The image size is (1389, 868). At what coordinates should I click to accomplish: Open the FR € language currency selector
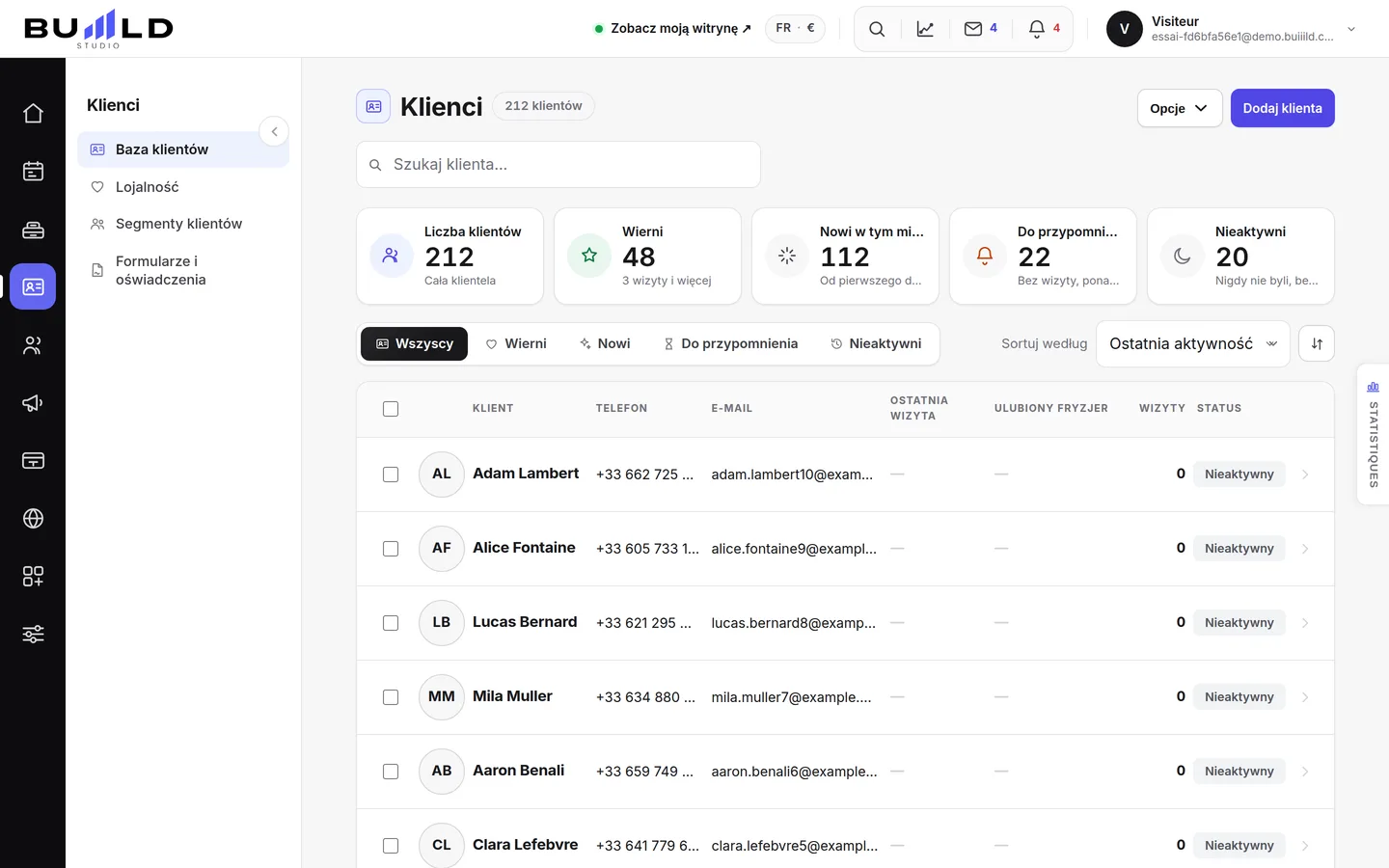795,28
